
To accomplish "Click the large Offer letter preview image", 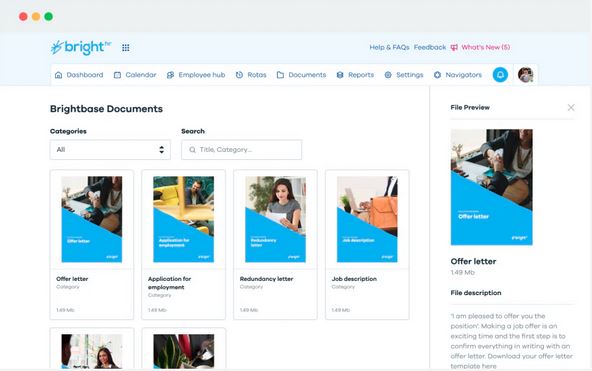I will click(x=492, y=187).
